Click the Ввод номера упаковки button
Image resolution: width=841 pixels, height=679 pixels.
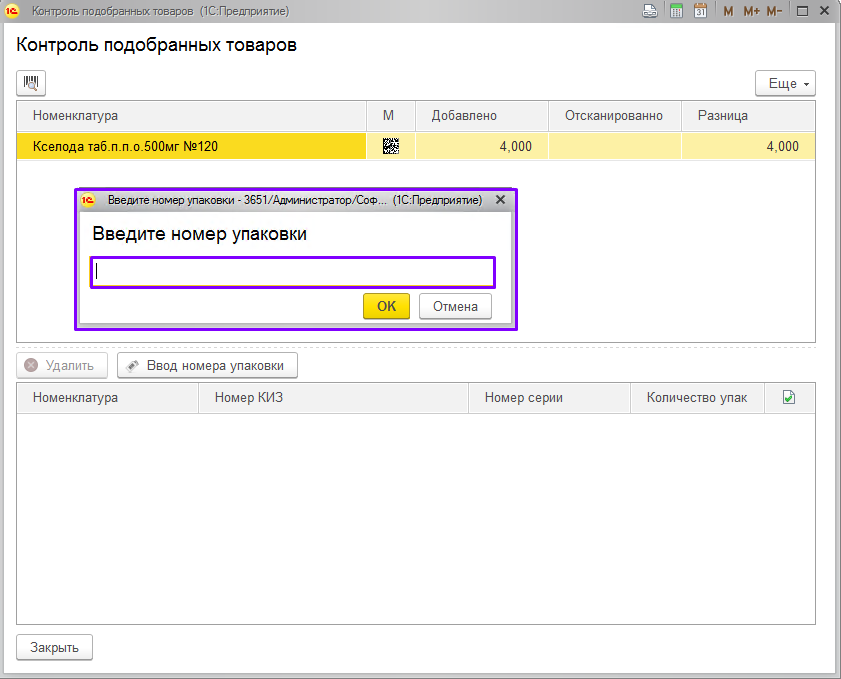[207, 366]
